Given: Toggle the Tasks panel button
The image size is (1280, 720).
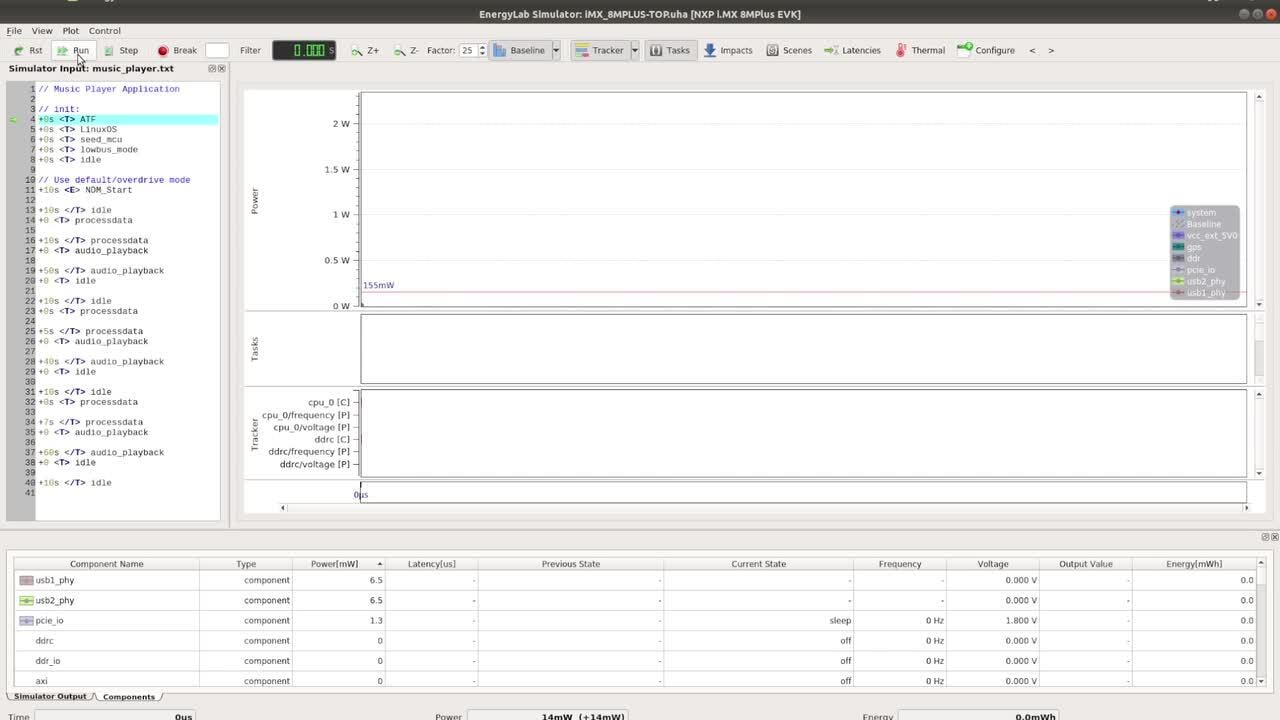Looking at the screenshot, I should tap(669, 50).
